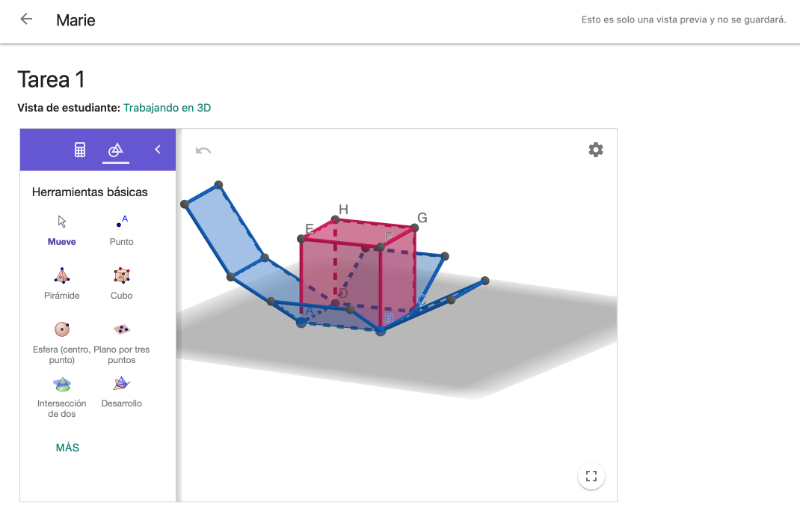
Task: Select the Punto point tool
Action: [x=121, y=230]
